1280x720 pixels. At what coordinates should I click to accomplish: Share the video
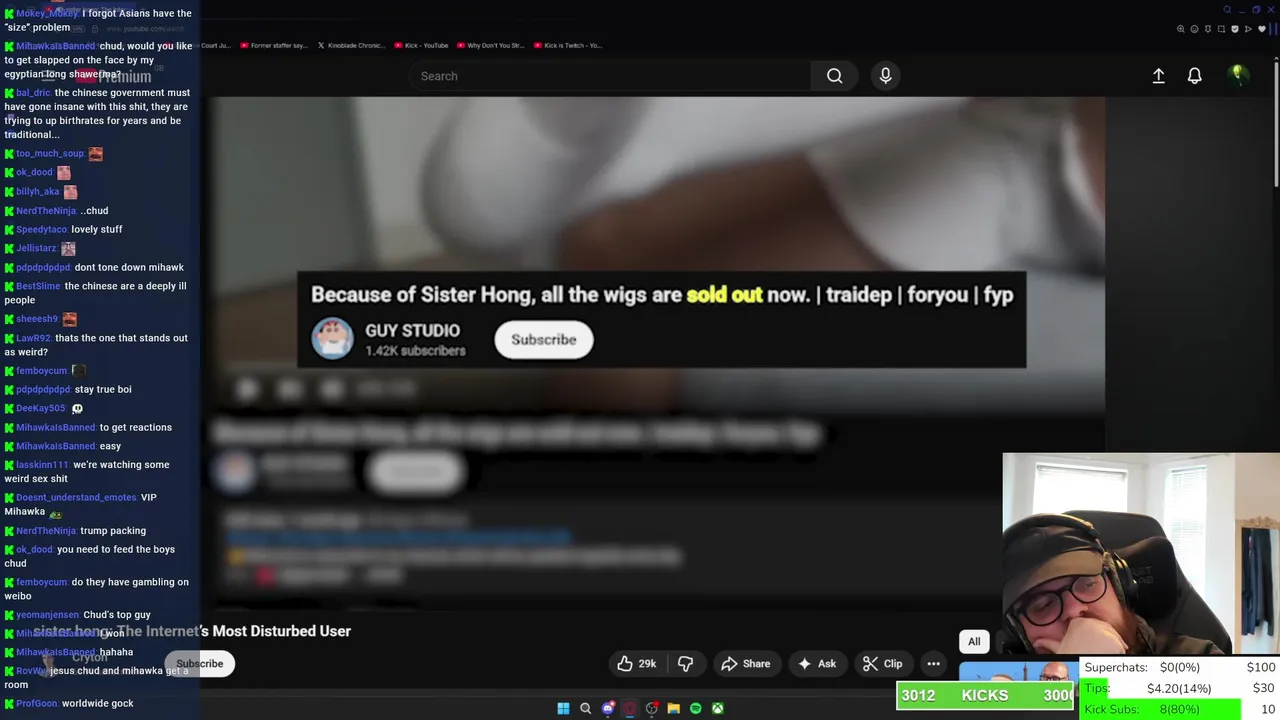point(745,664)
